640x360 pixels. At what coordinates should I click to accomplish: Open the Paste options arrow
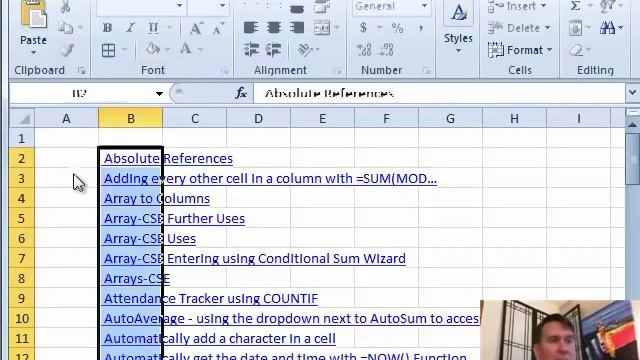click(x=33, y=53)
